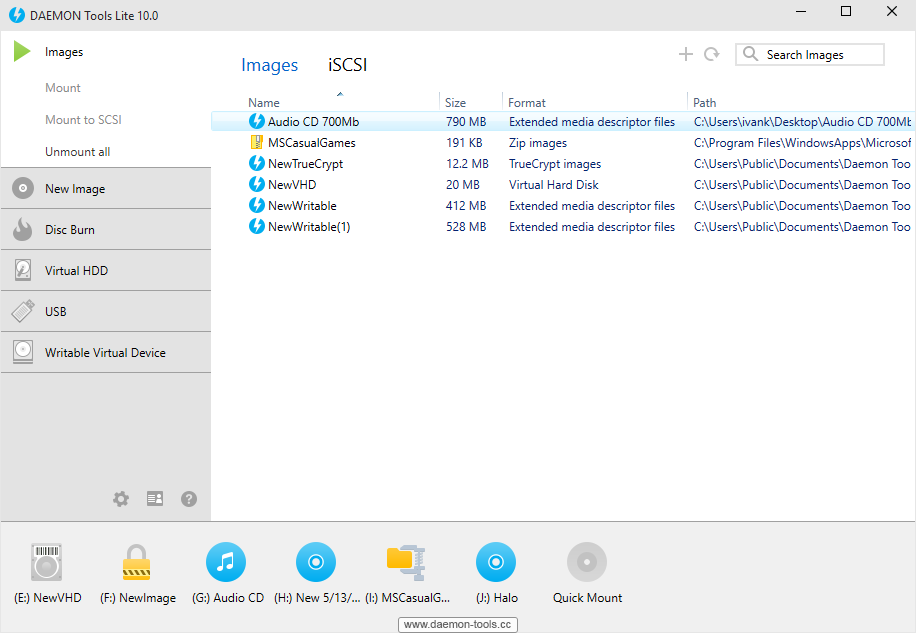This screenshot has height=633, width=916.
Task: Click Unmount all in sidebar
Action: (x=78, y=152)
